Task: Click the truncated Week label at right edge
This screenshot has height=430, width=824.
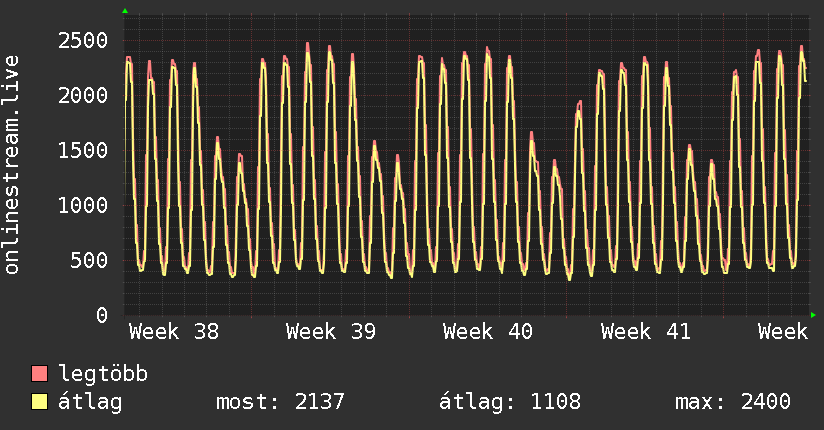Action: (783, 332)
